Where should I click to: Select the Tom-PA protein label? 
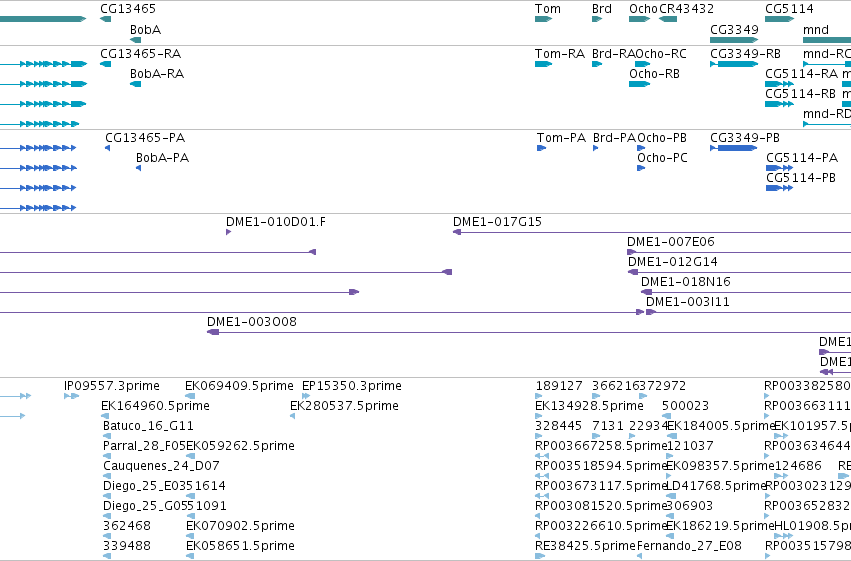point(562,138)
